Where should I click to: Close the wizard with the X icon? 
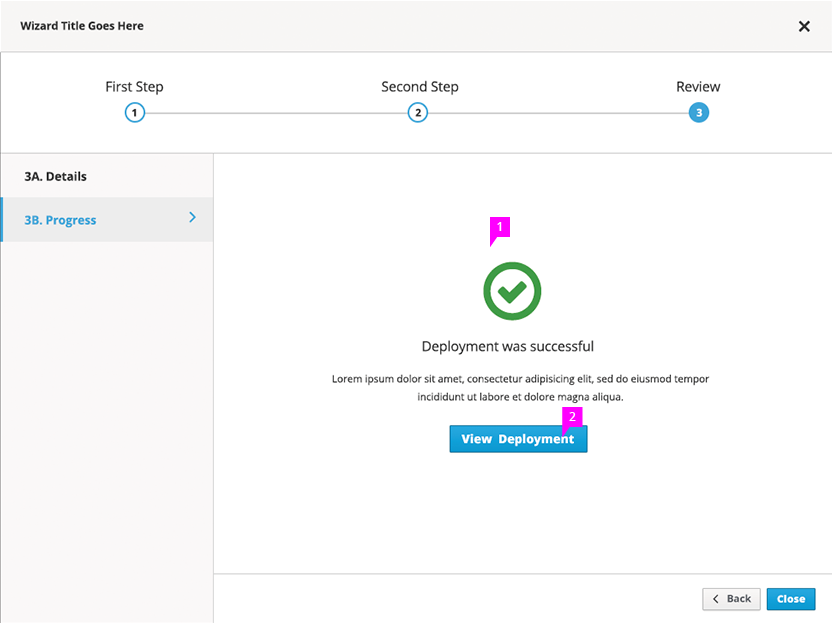[x=804, y=26]
